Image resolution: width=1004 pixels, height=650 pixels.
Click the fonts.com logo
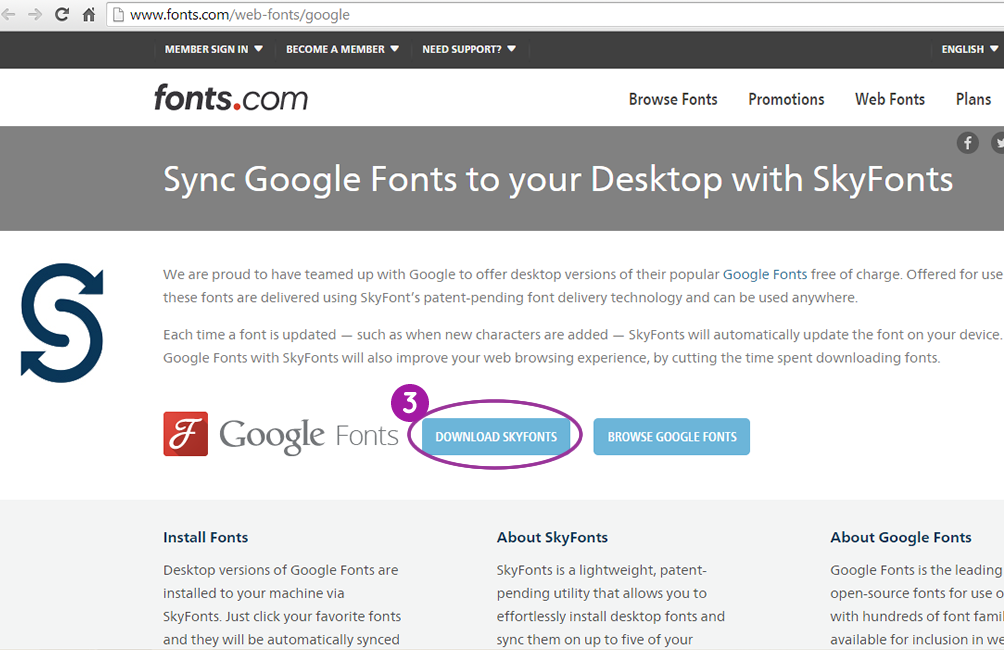coord(231,98)
